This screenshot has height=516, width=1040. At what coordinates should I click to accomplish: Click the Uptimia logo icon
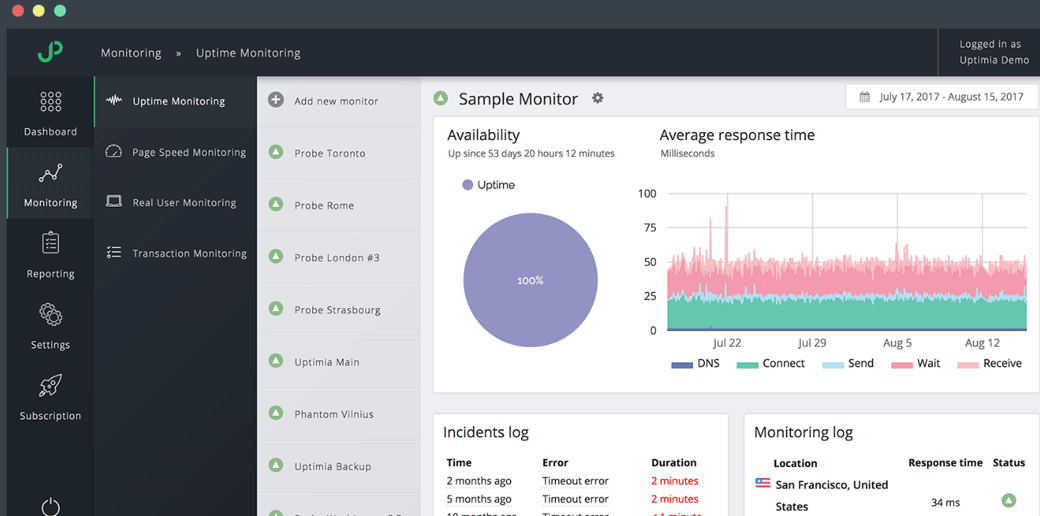tap(50, 52)
